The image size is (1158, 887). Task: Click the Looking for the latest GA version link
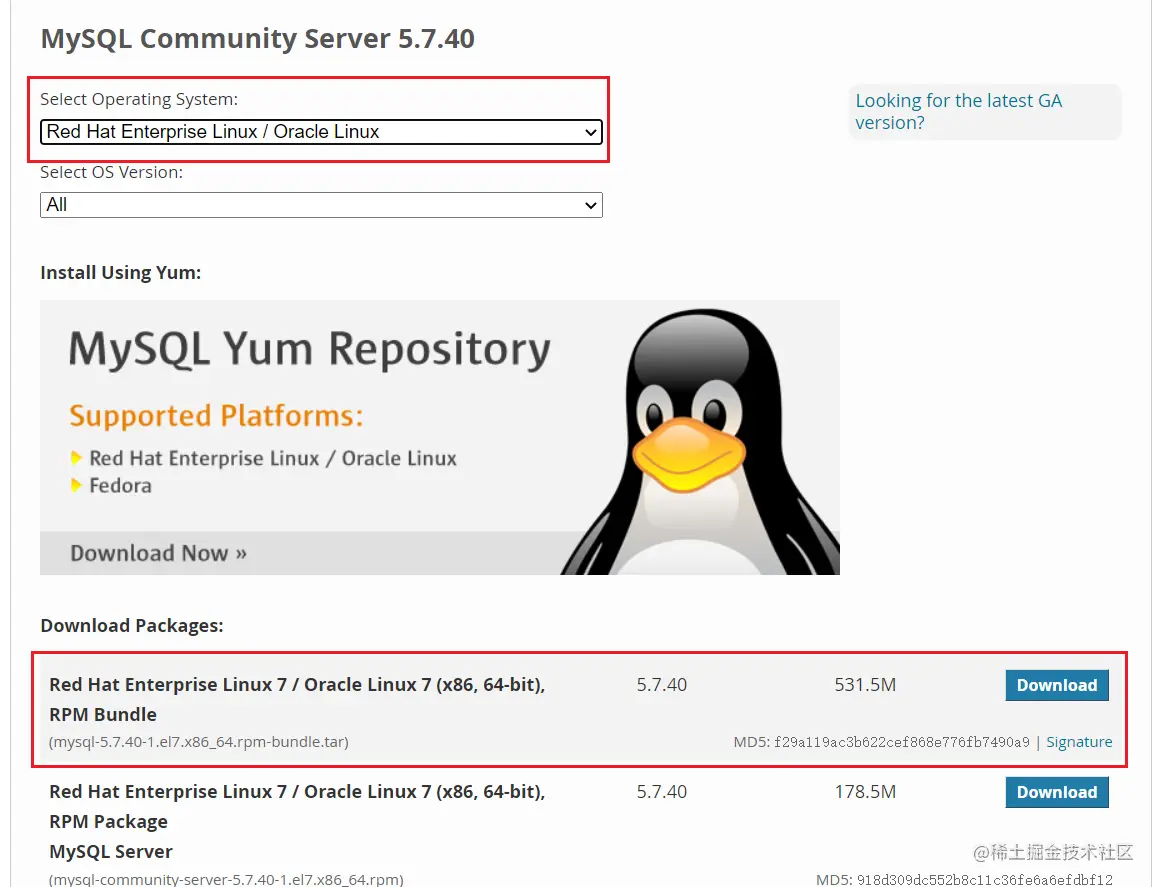959,112
